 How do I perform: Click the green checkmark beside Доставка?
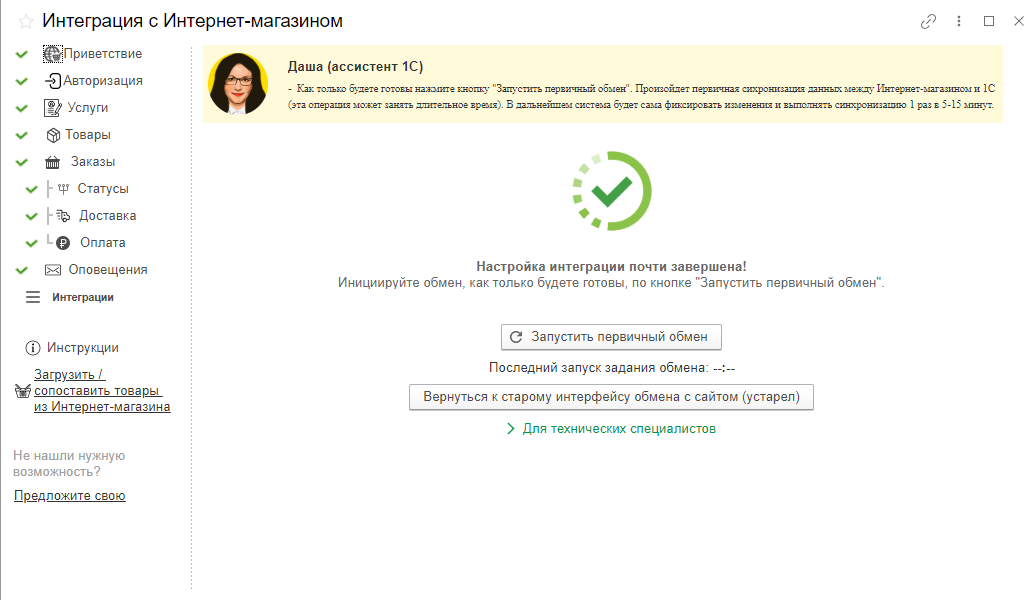tap(31, 216)
